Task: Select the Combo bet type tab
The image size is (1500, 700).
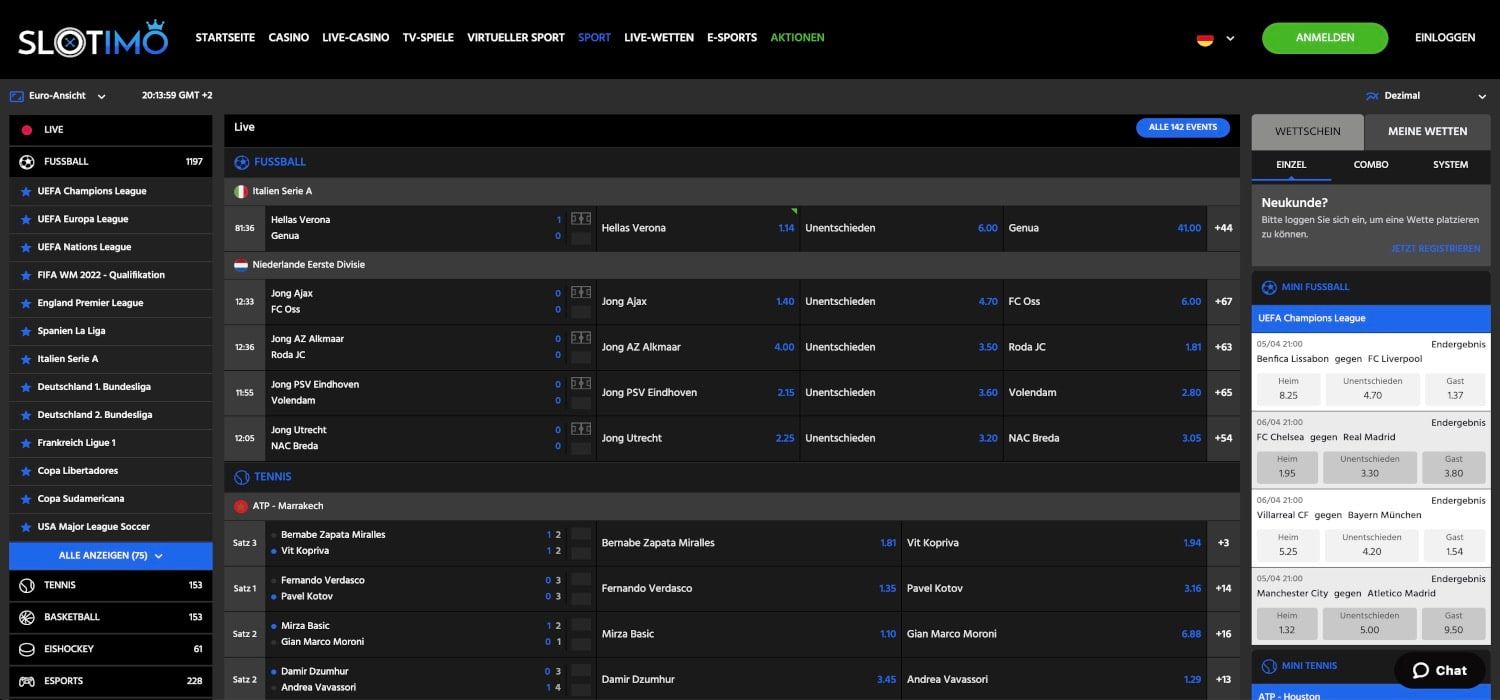Action: (1370, 164)
